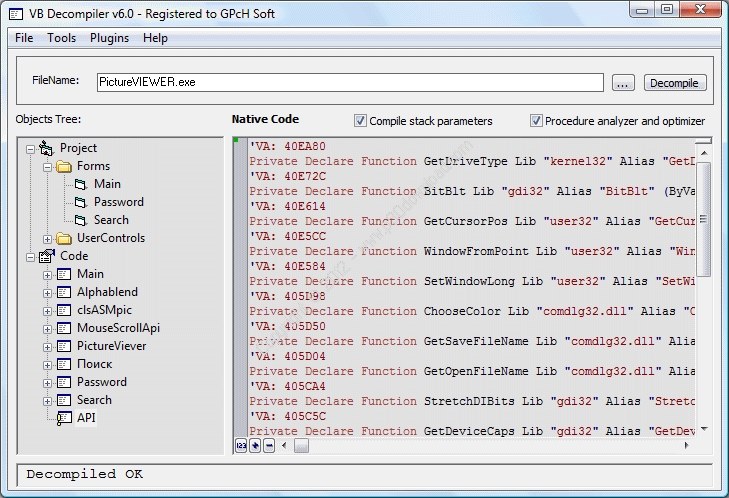The image size is (729, 498).
Task: Click the browse file ellipsis button
Action: point(623,83)
